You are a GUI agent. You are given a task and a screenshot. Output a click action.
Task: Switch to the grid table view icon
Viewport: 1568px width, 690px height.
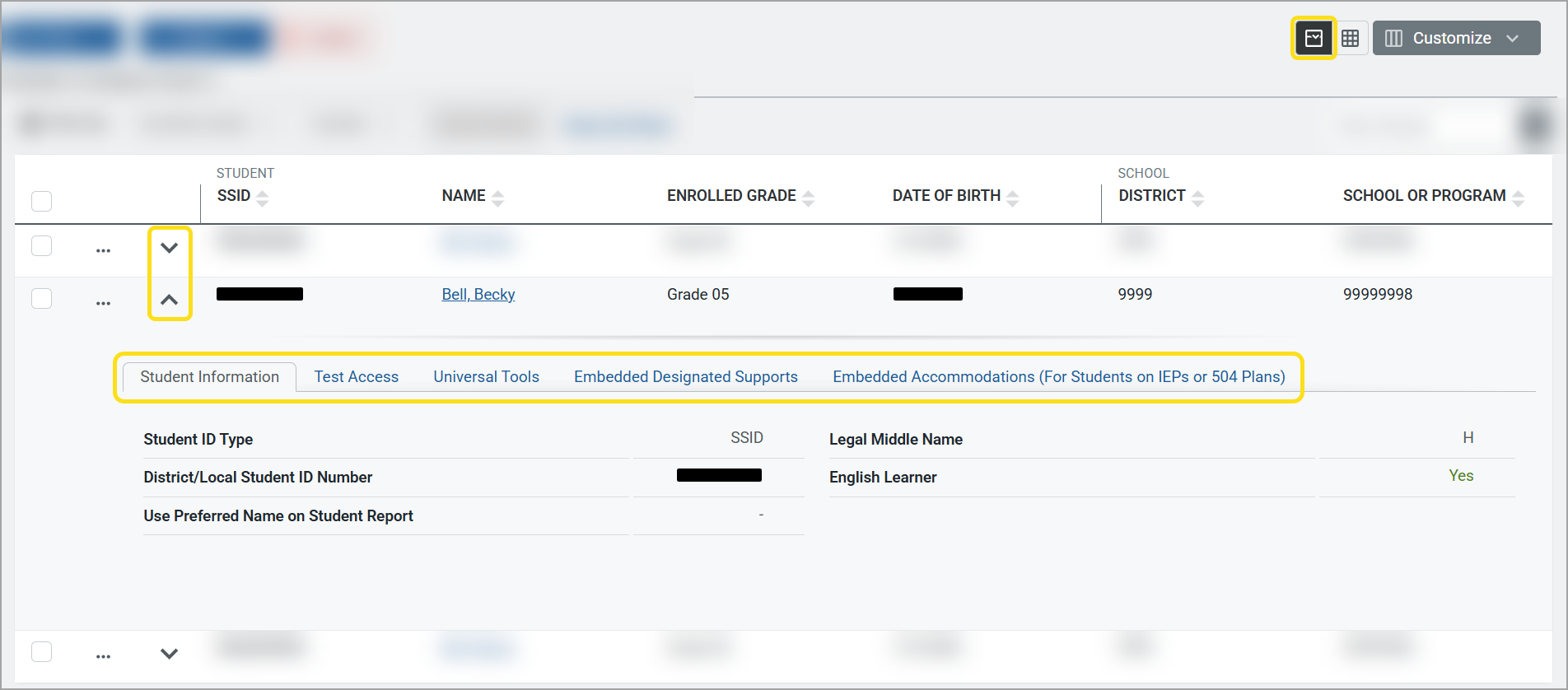(1350, 38)
